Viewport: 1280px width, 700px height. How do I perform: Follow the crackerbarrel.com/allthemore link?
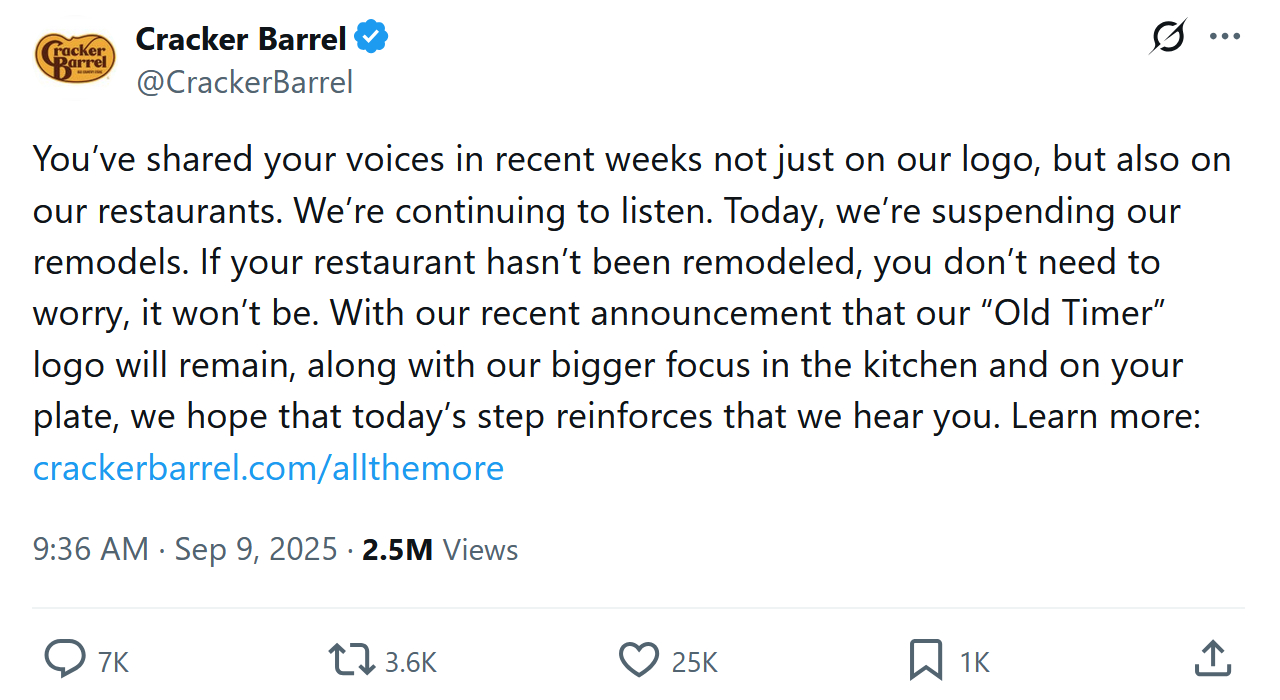coord(268,467)
